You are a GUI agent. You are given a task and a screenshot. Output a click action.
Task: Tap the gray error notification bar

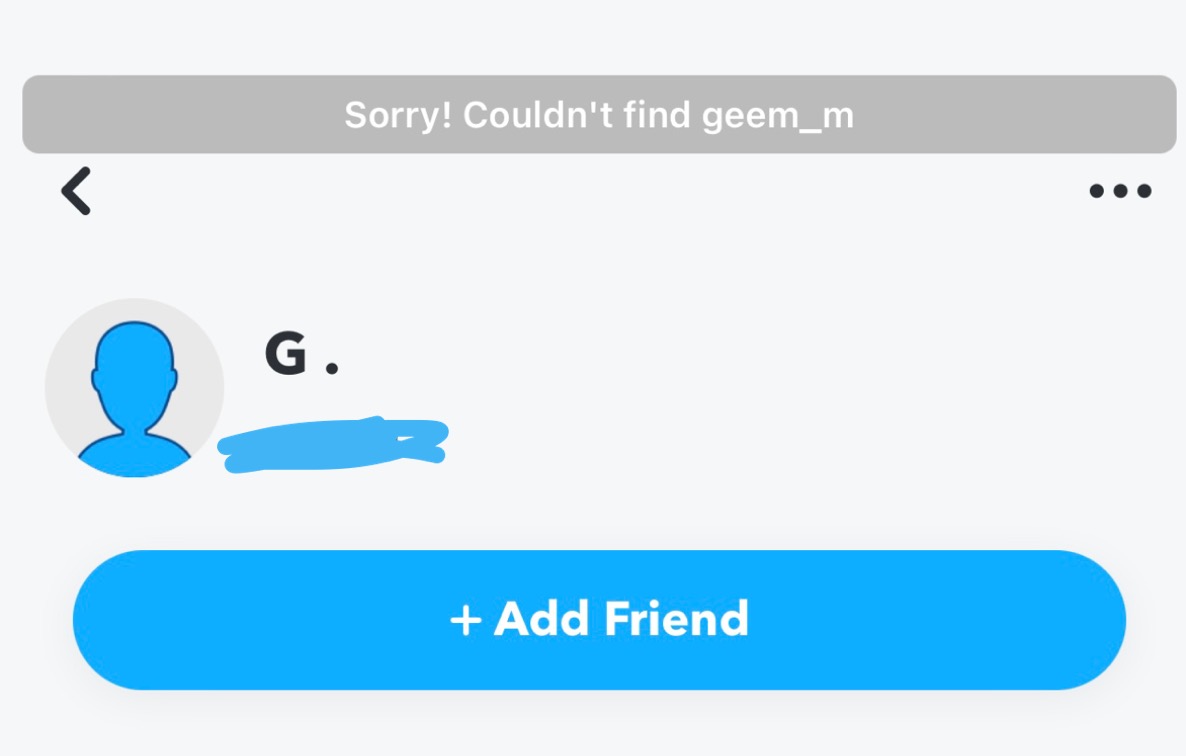point(599,114)
